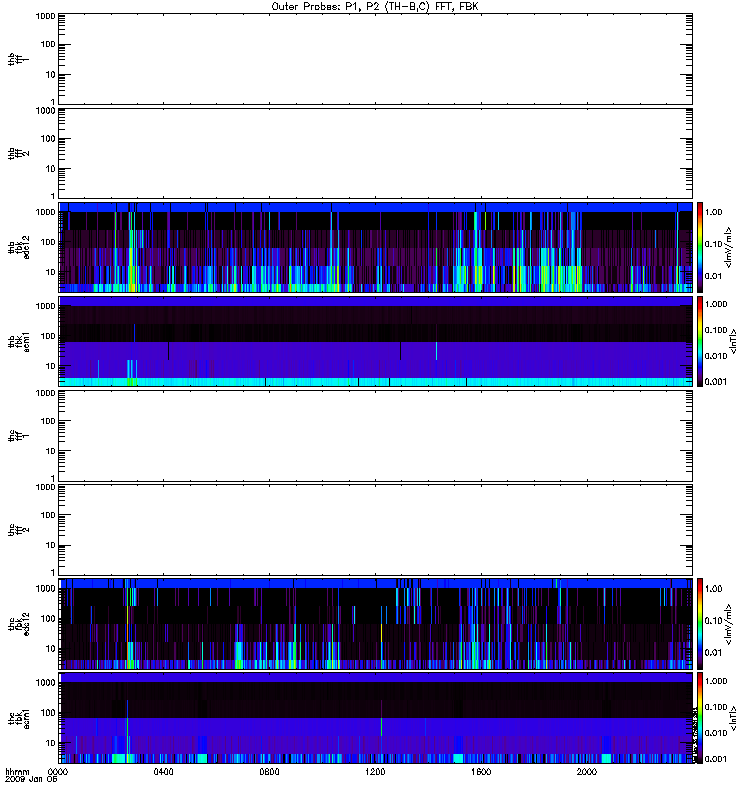This screenshot has height=800, width=750.
Task: Click the "1000" y-axis tick of thb fff 1 panel
Action: click(x=45, y=16)
